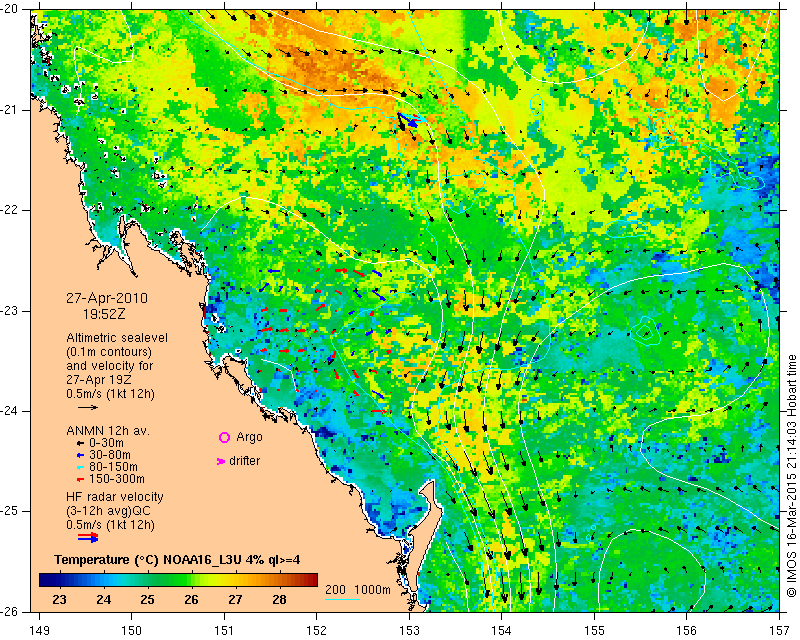The width and height of the screenshot is (800, 640).
Task: Click the blue 30-80m legend arrow
Action: pyautogui.click(x=80, y=455)
